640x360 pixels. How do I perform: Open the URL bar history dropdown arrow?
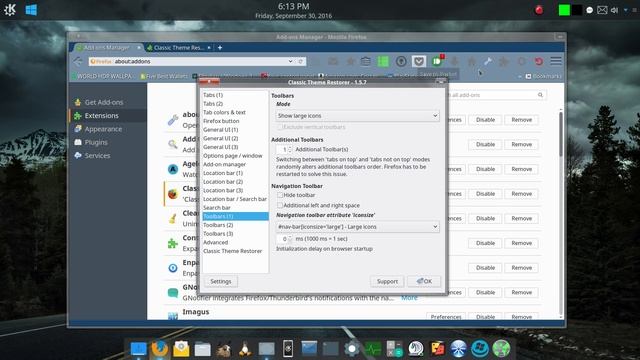pyautogui.click(x=290, y=61)
